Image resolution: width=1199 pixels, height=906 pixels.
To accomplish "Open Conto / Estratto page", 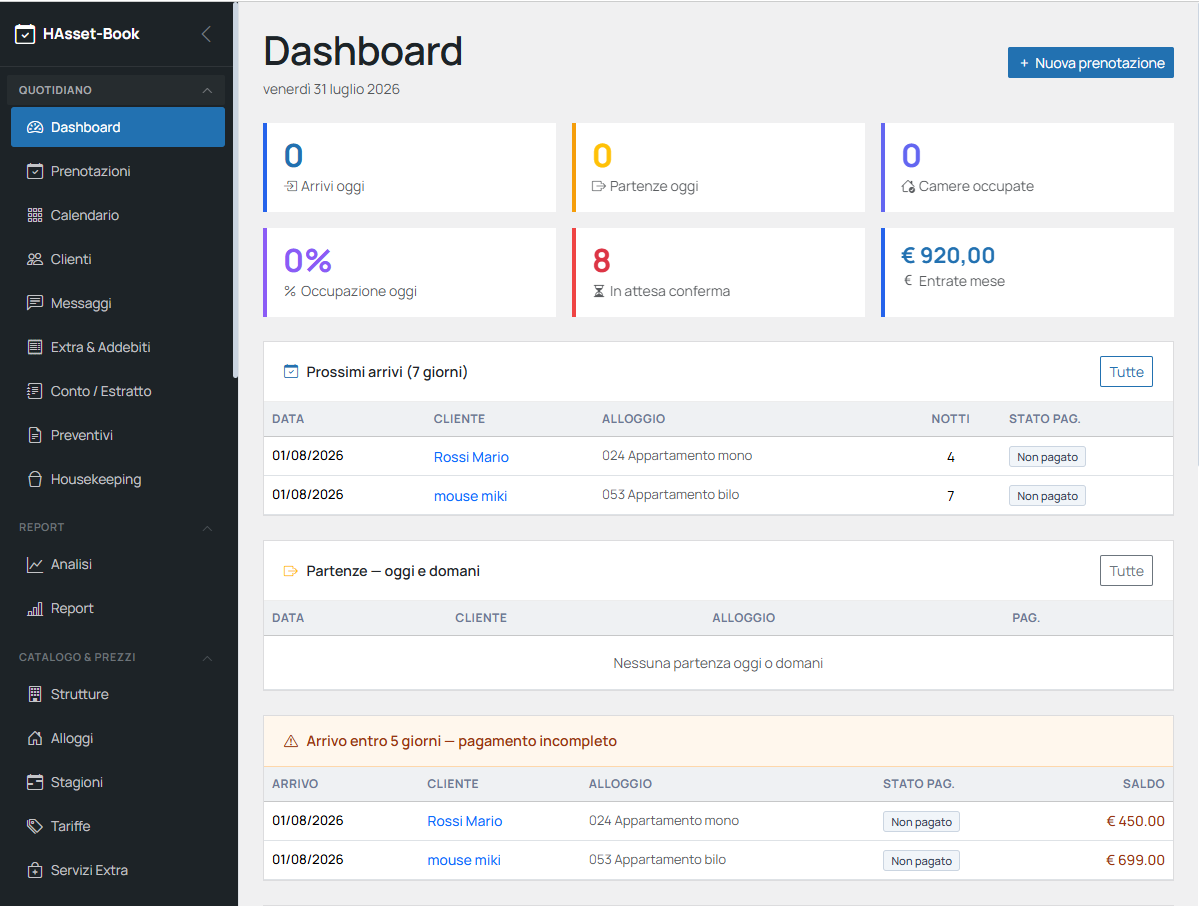I will [x=118, y=391].
